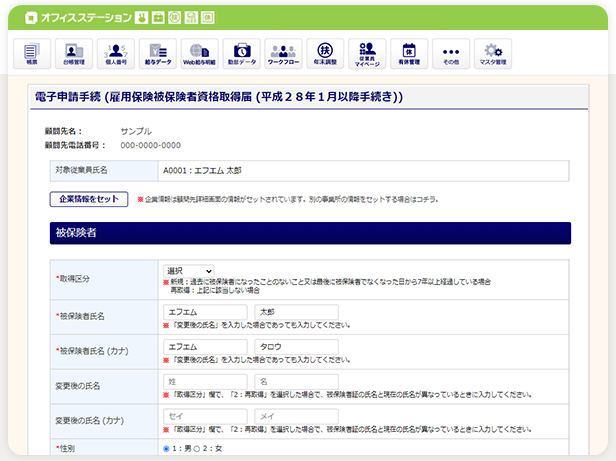Image resolution: width=616 pixels, height=461 pixels.
Task: Click 被保険者氏名 given name field 太郎
Action: pos(297,312)
